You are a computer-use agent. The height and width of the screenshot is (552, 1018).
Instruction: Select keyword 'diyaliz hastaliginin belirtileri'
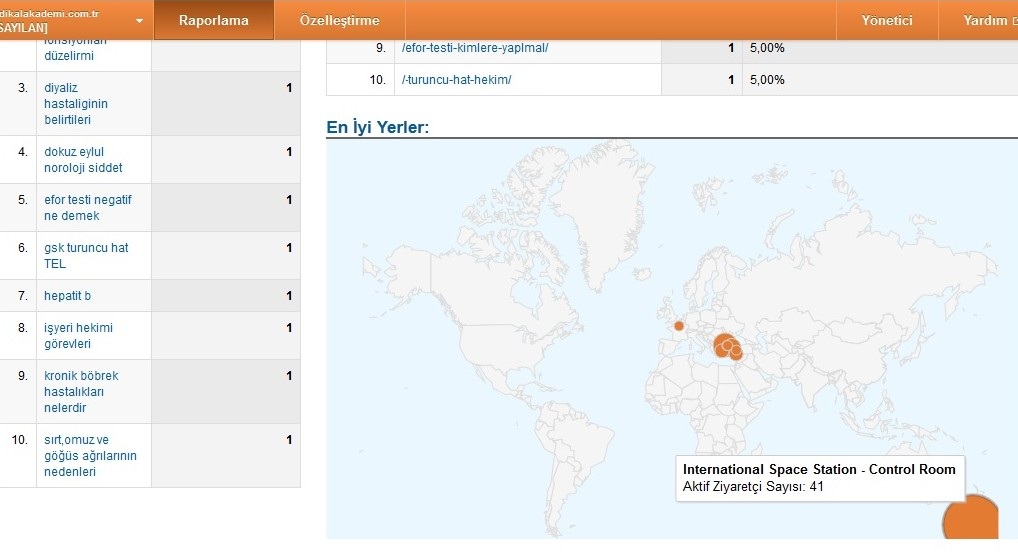tap(76, 103)
